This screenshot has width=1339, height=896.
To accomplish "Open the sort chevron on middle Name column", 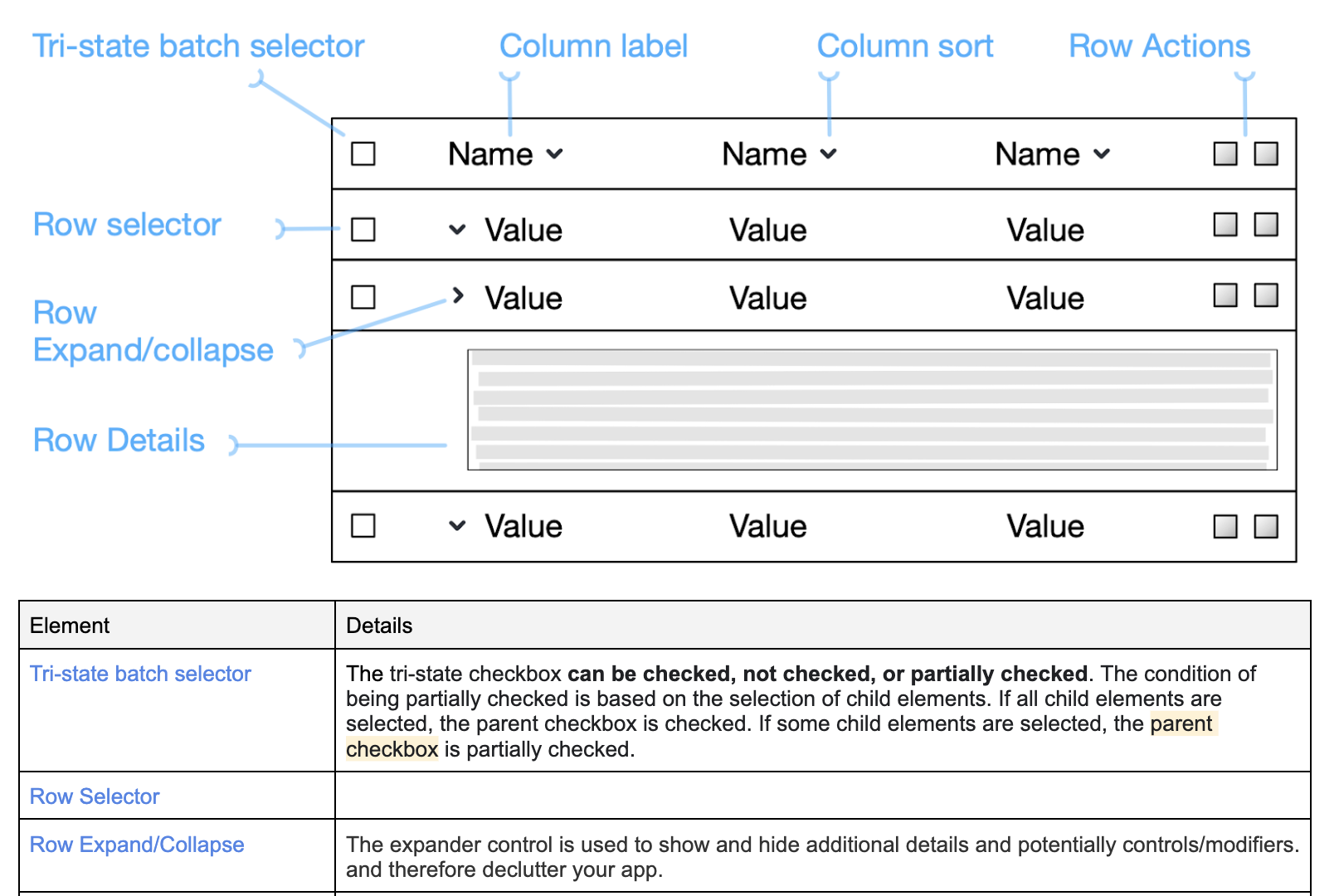I will click(x=829, y=154).
